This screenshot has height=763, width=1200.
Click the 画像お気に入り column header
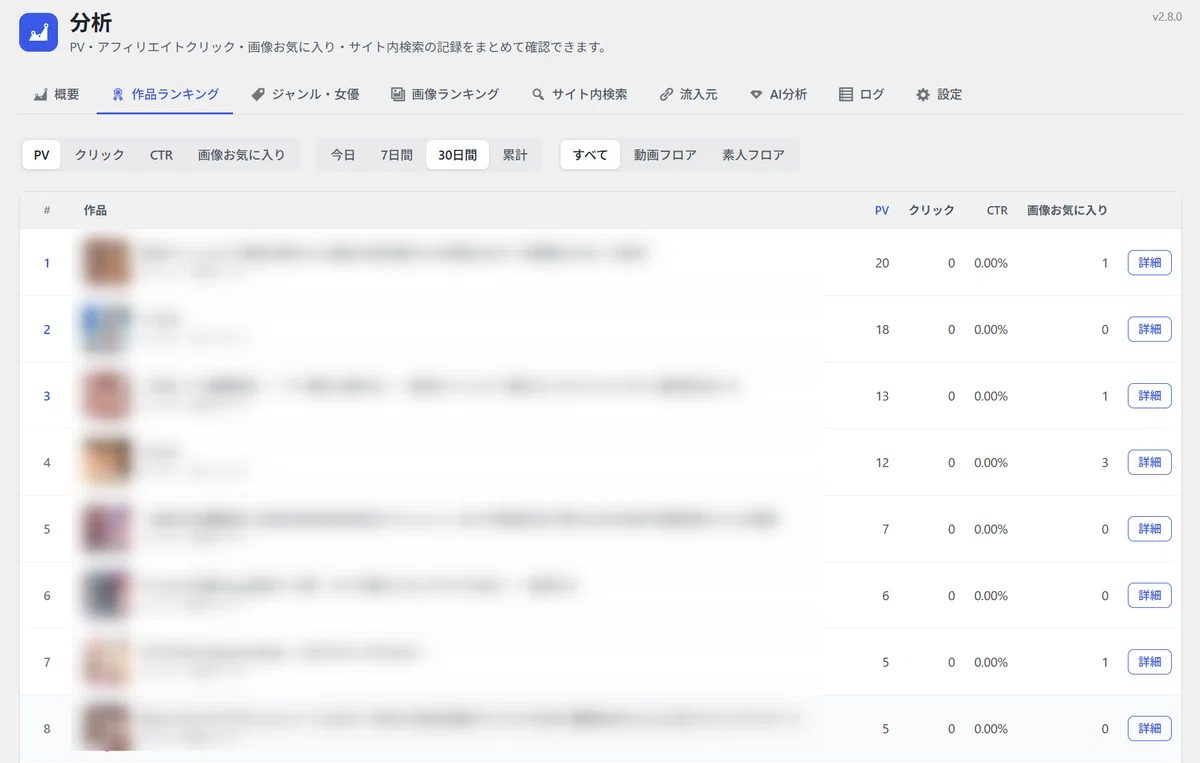[1067, 210]
